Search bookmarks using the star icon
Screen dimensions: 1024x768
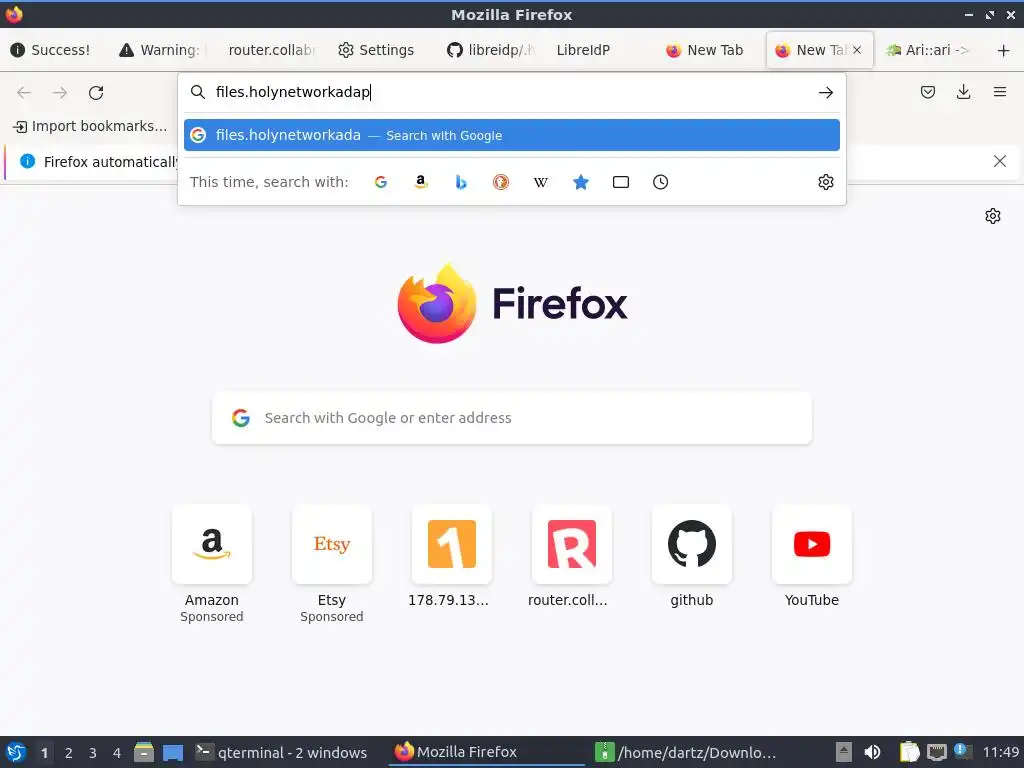[581, 182]
